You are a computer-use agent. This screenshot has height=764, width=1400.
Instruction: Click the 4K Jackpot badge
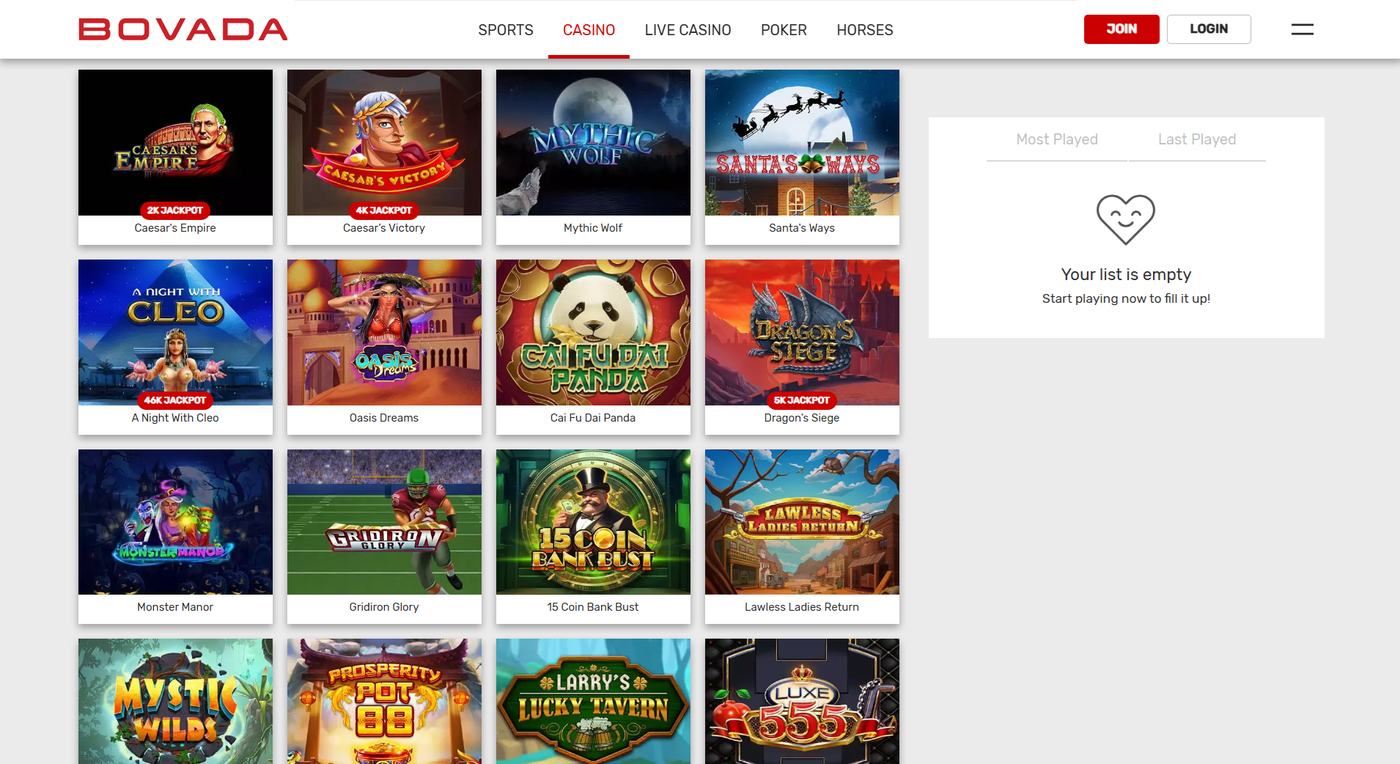pos(384,210)
